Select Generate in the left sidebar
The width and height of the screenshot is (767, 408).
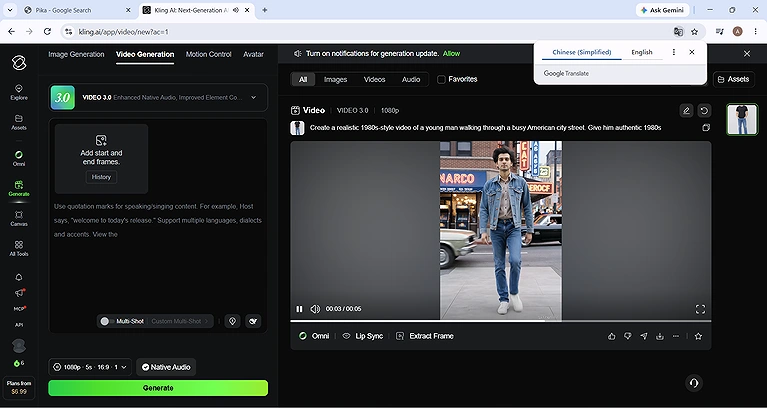click(19, 188)
